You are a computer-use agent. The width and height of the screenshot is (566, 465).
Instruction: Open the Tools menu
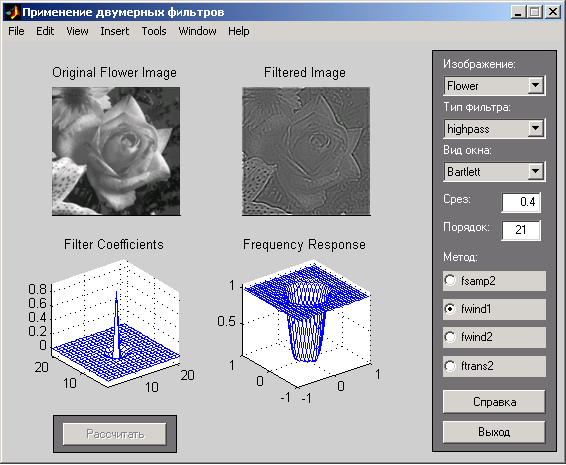coord(154,31)
